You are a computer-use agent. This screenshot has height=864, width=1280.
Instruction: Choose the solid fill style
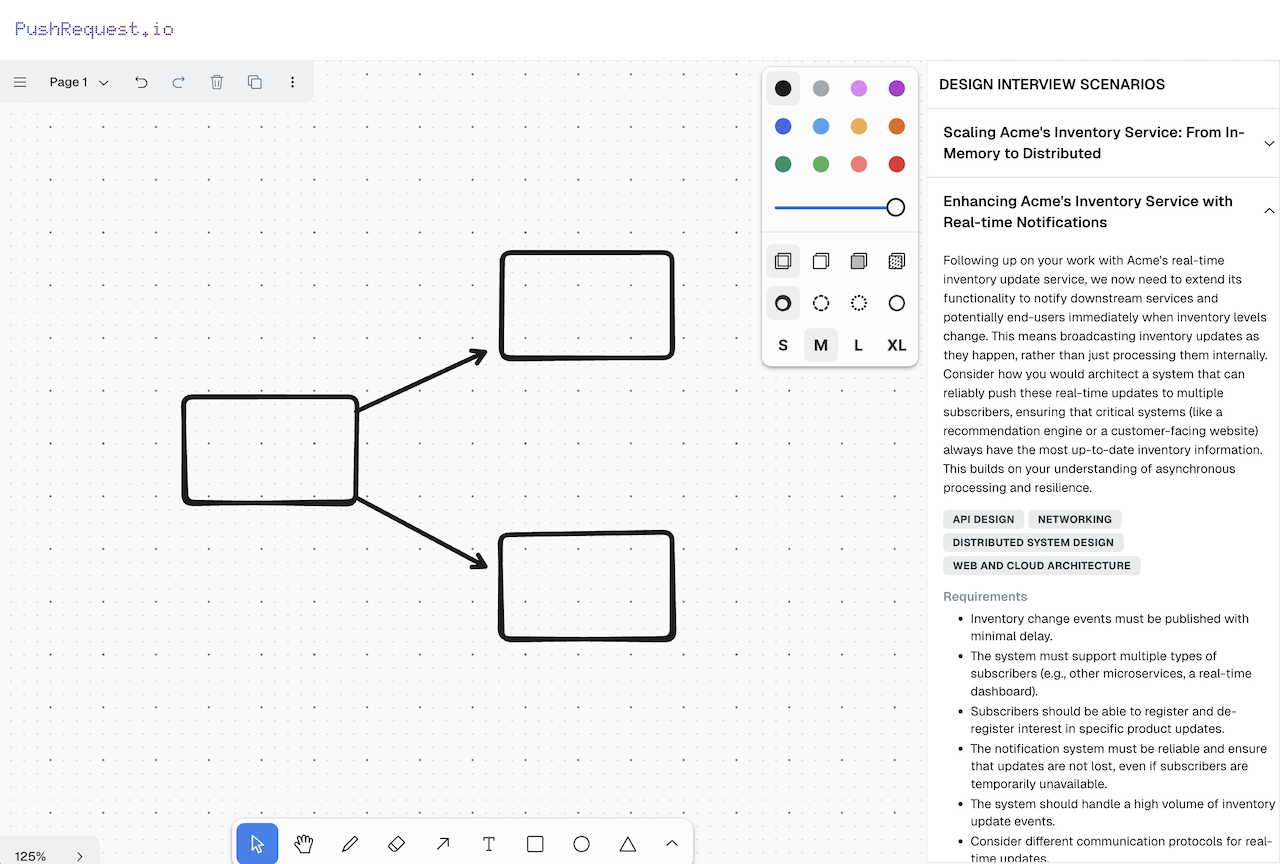(858, 261)
